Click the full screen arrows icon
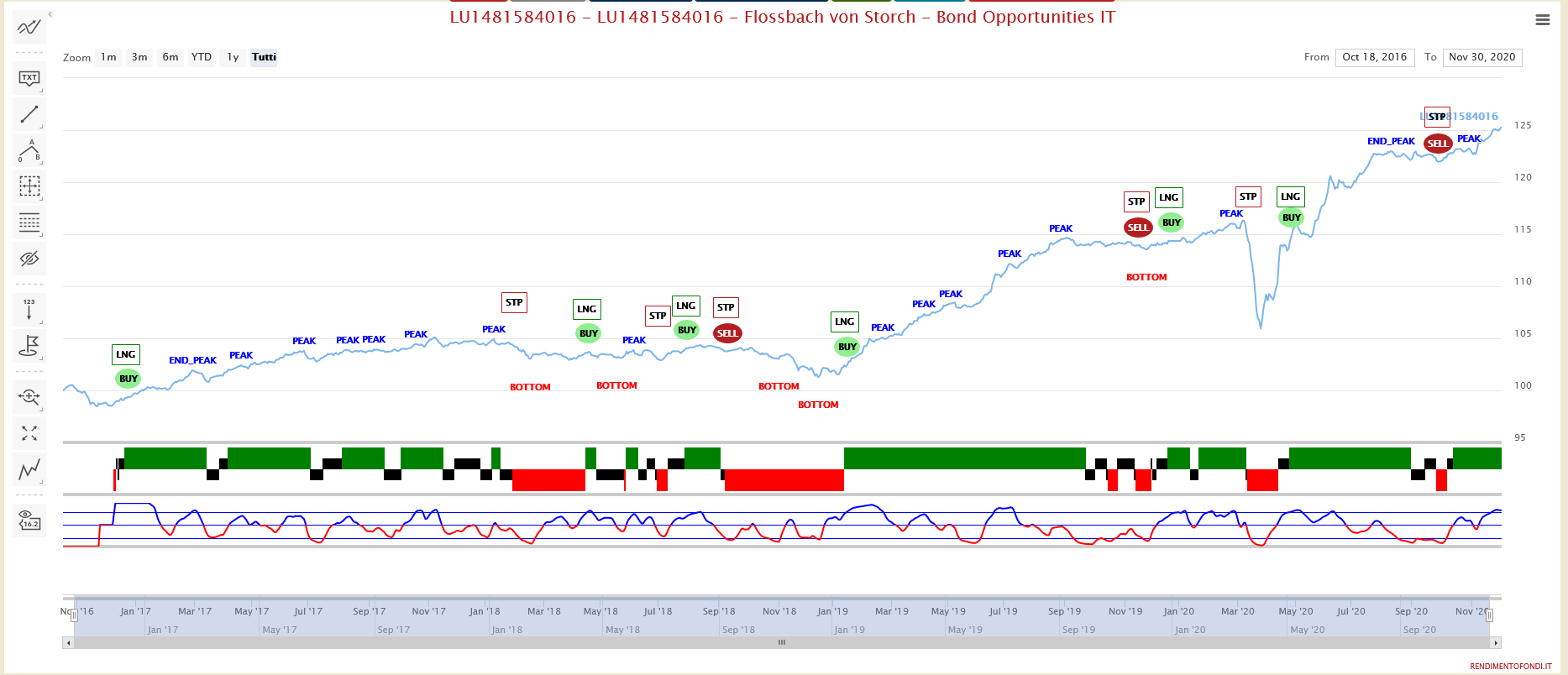The width and height of the screenshot is (1568, 675). click(29, 433)
